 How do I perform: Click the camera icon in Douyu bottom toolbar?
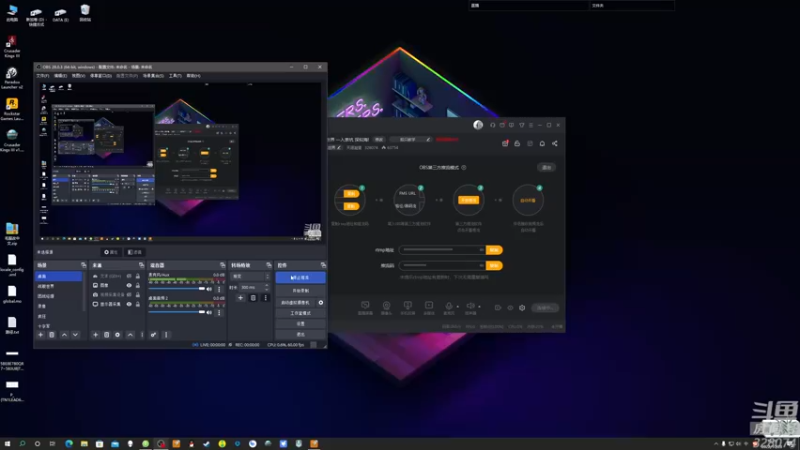coord(386,306)
